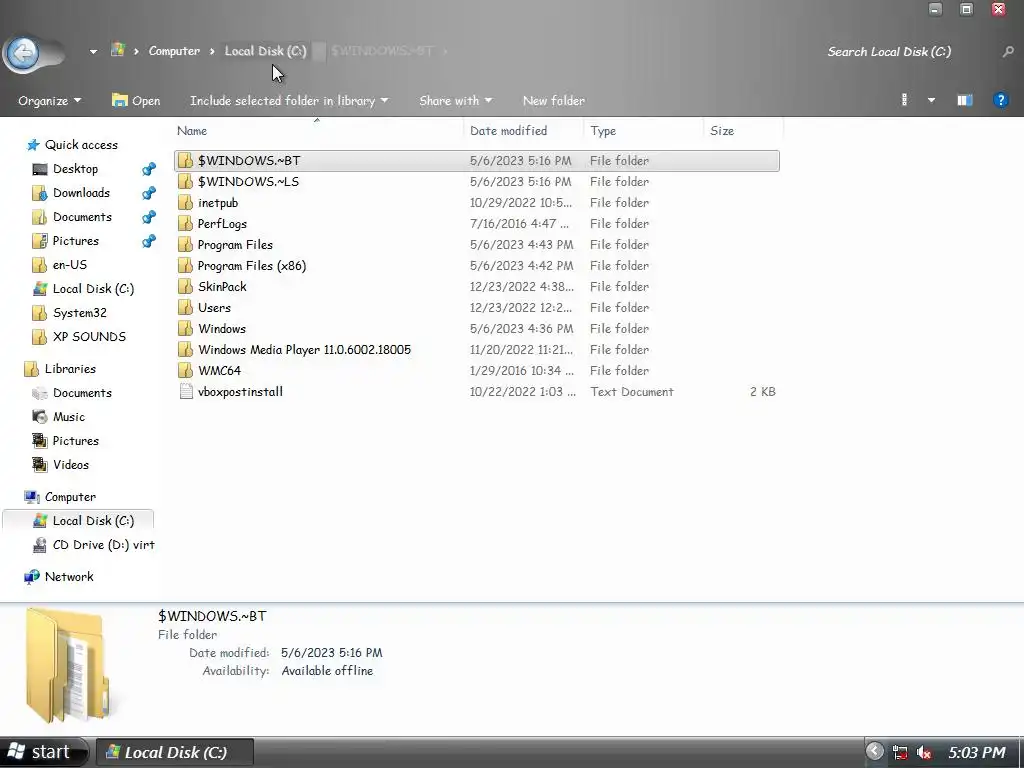
Task: Click the Open toolbar button
Action: (x=136, y=101)
